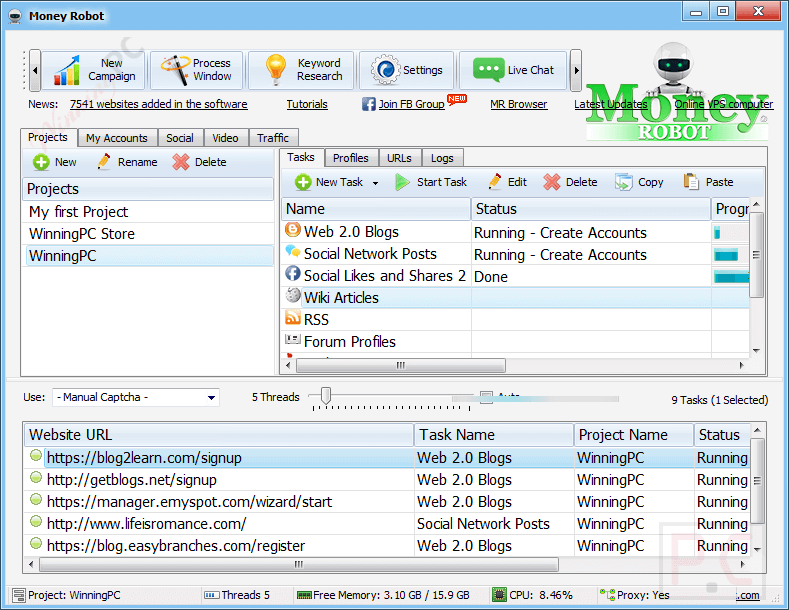Open the Join FB Group link

point(412,104)
